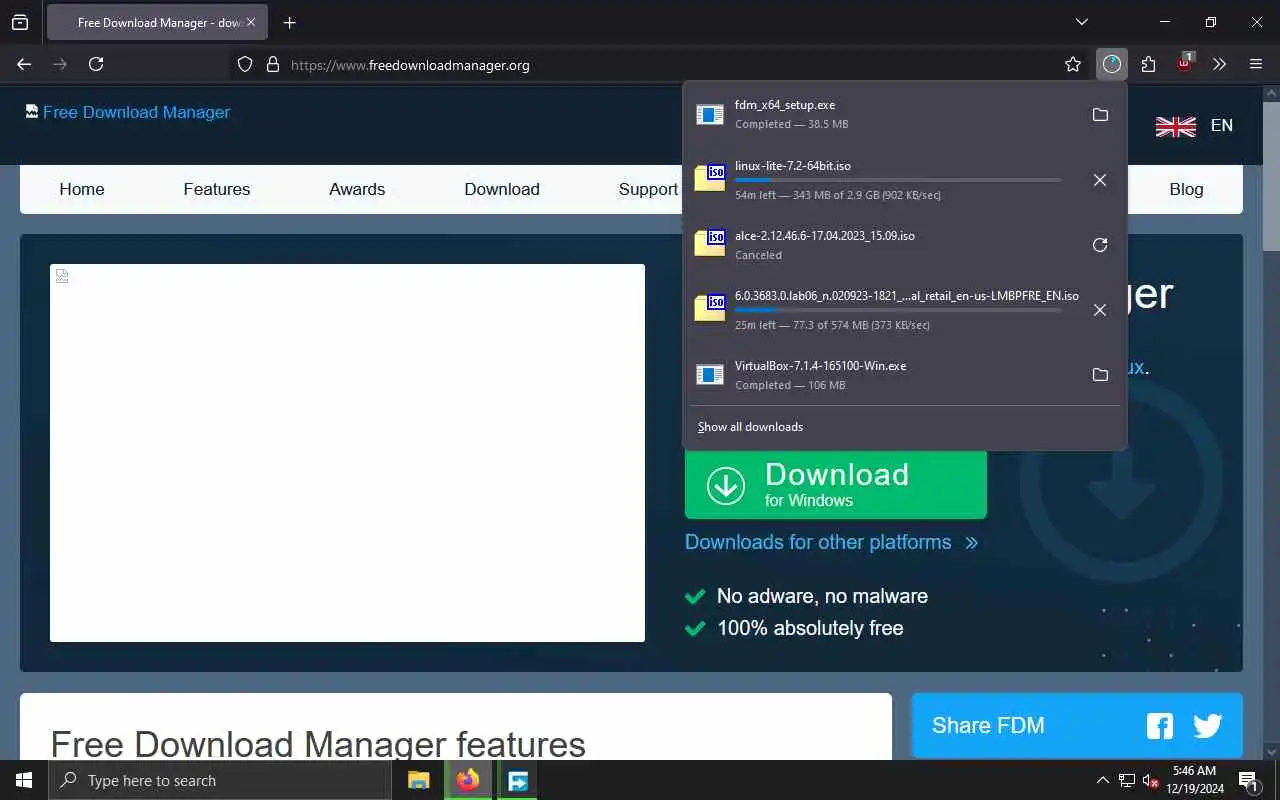The height and width of the screenshot is (800, 1280).
Task: Open the extensions puzzle icon
Action: click(1148, 64)
